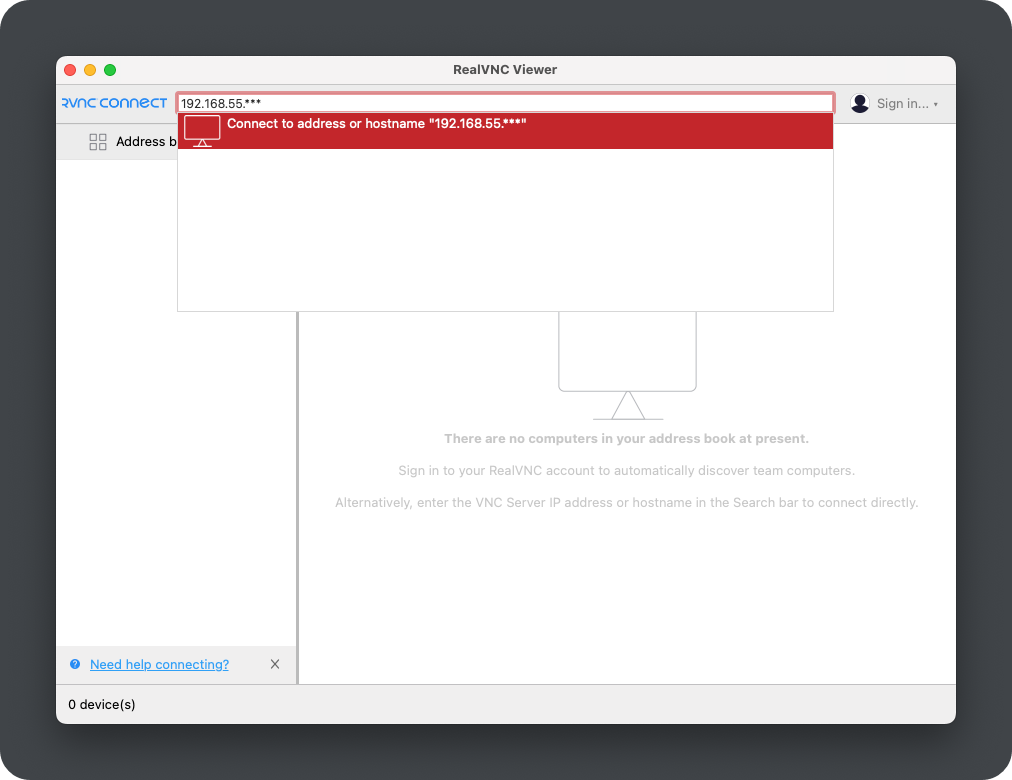
Task: Click the Address book grid icon
Action: click(x=97, y=142)
